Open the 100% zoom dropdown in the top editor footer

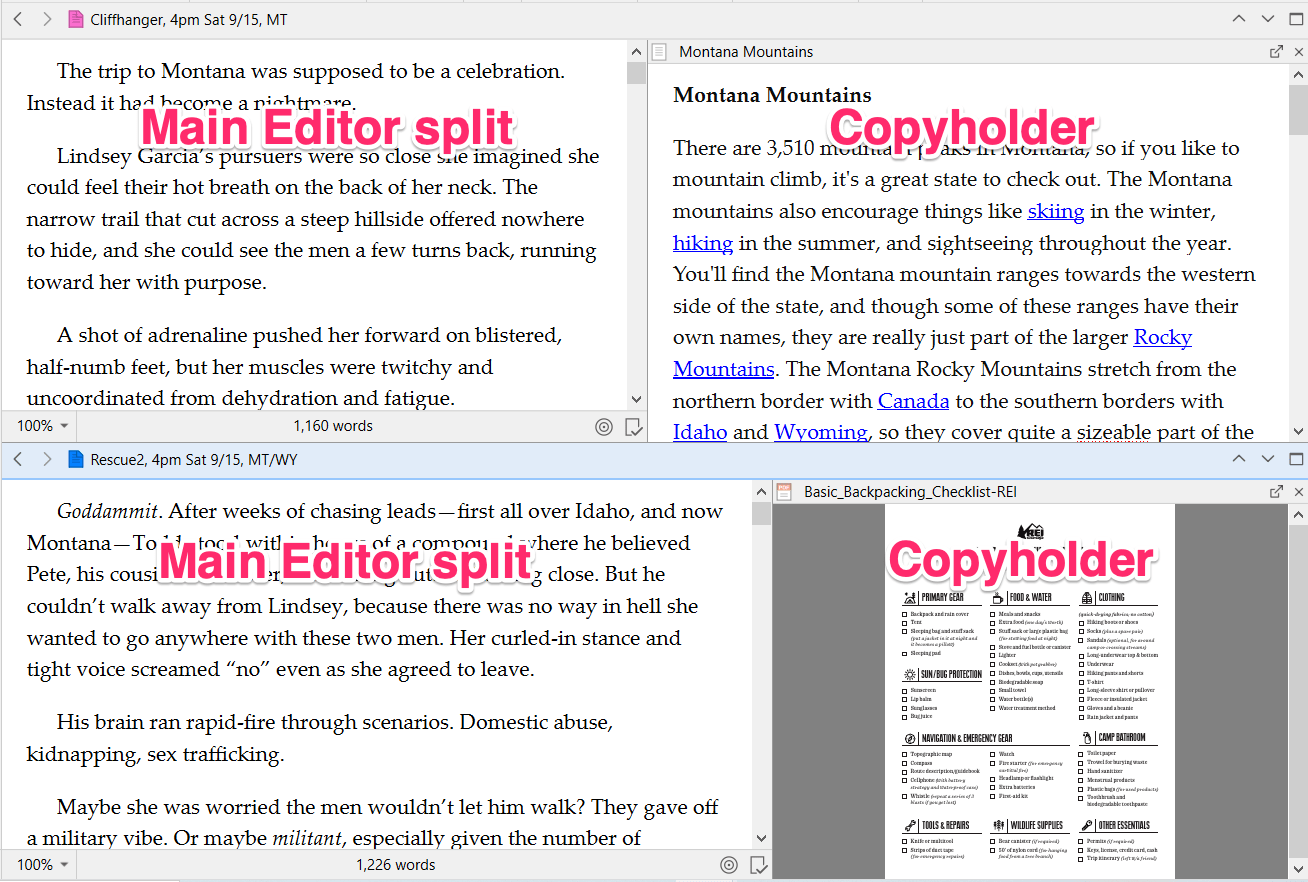click(39, 426)
